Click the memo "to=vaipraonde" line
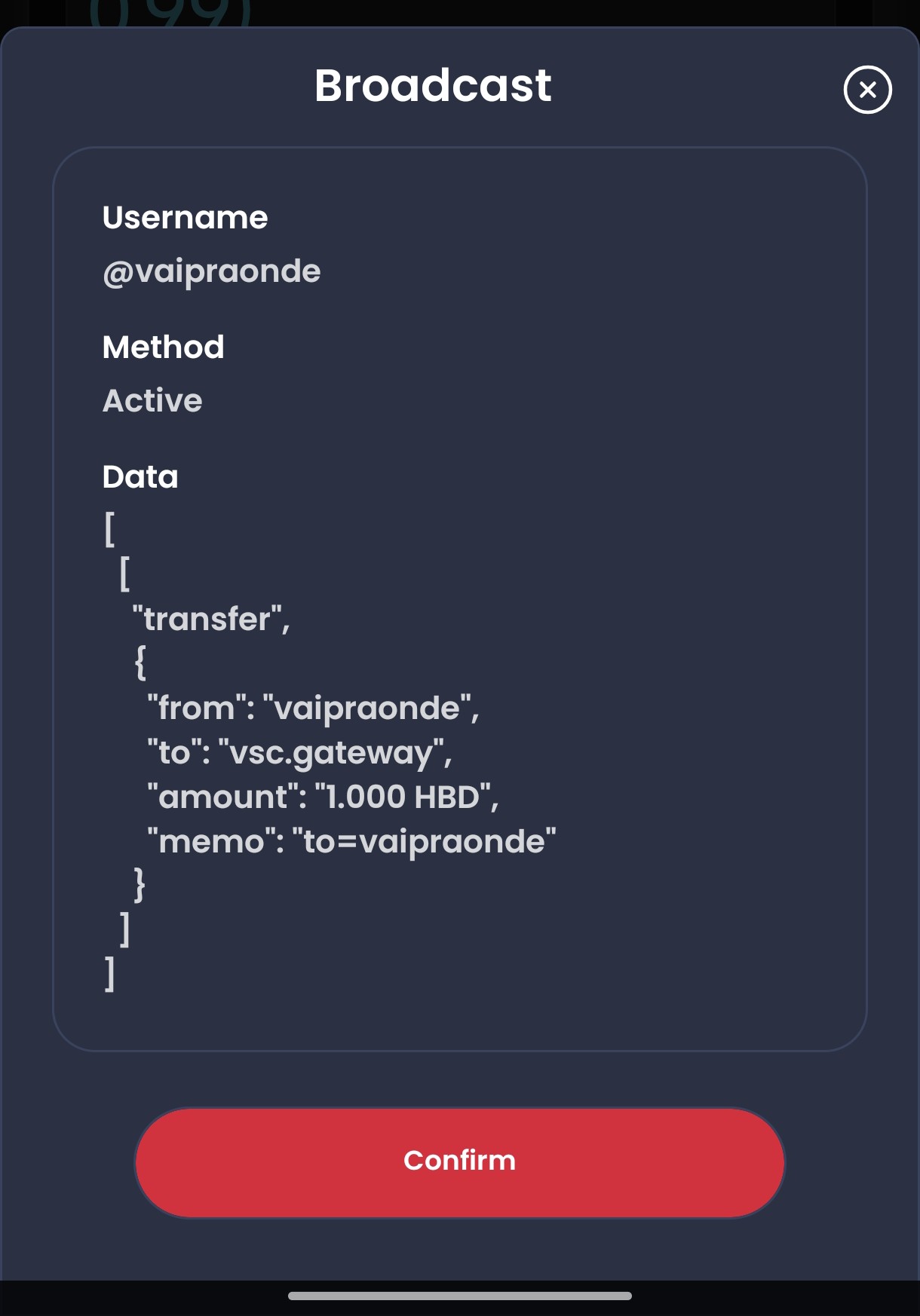Screen dimensions: 920x1316 [351, 842]
